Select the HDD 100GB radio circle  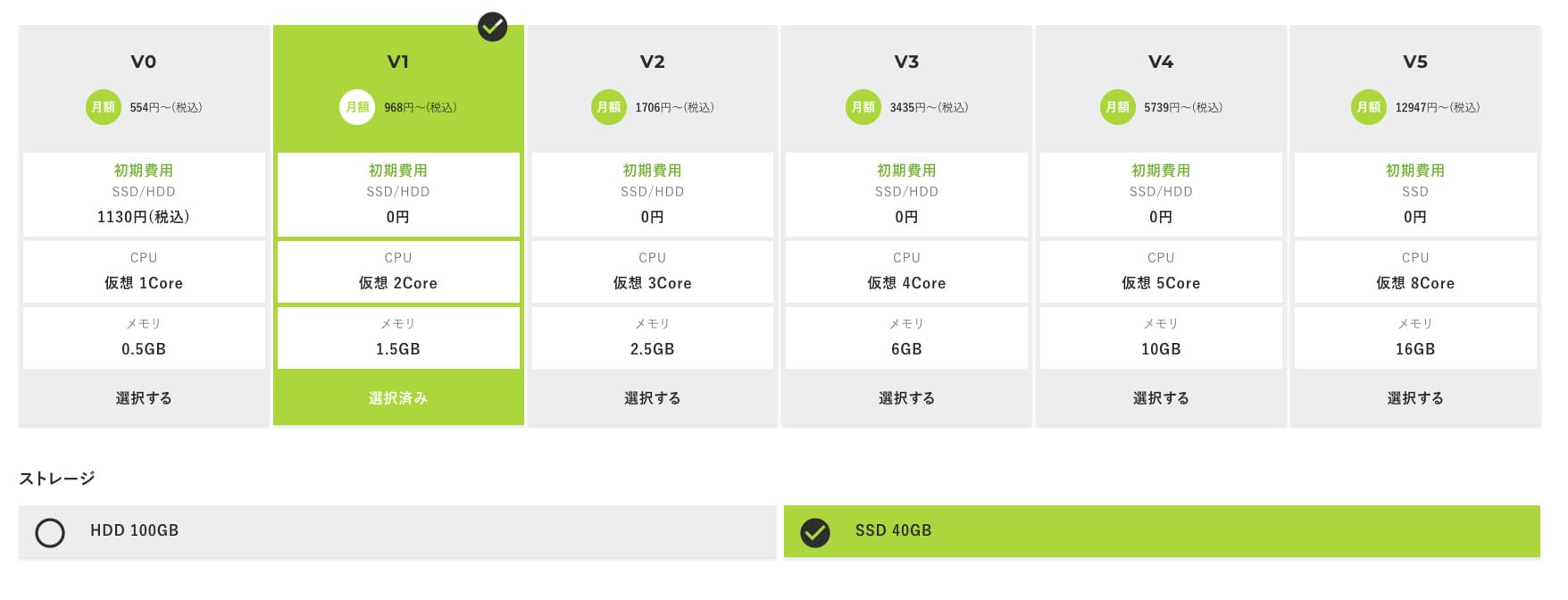tap(50, 532)
